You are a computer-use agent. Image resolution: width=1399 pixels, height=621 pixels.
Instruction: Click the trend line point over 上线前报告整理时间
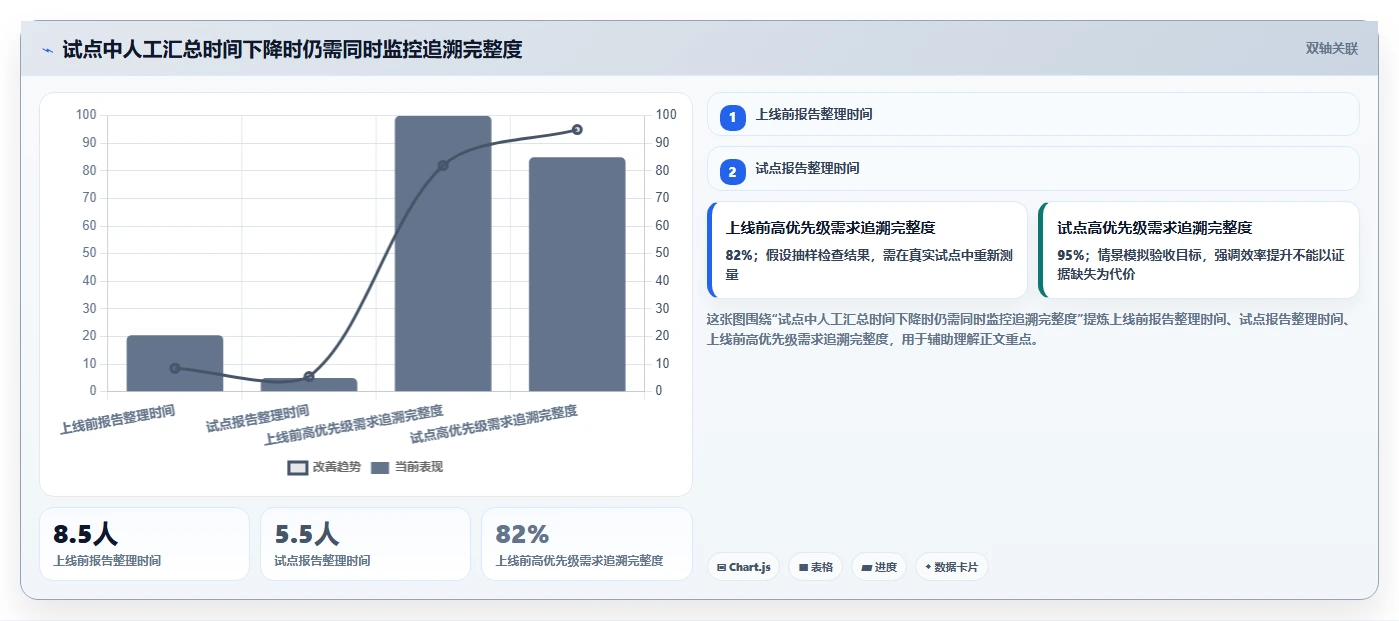pos(175,368)
